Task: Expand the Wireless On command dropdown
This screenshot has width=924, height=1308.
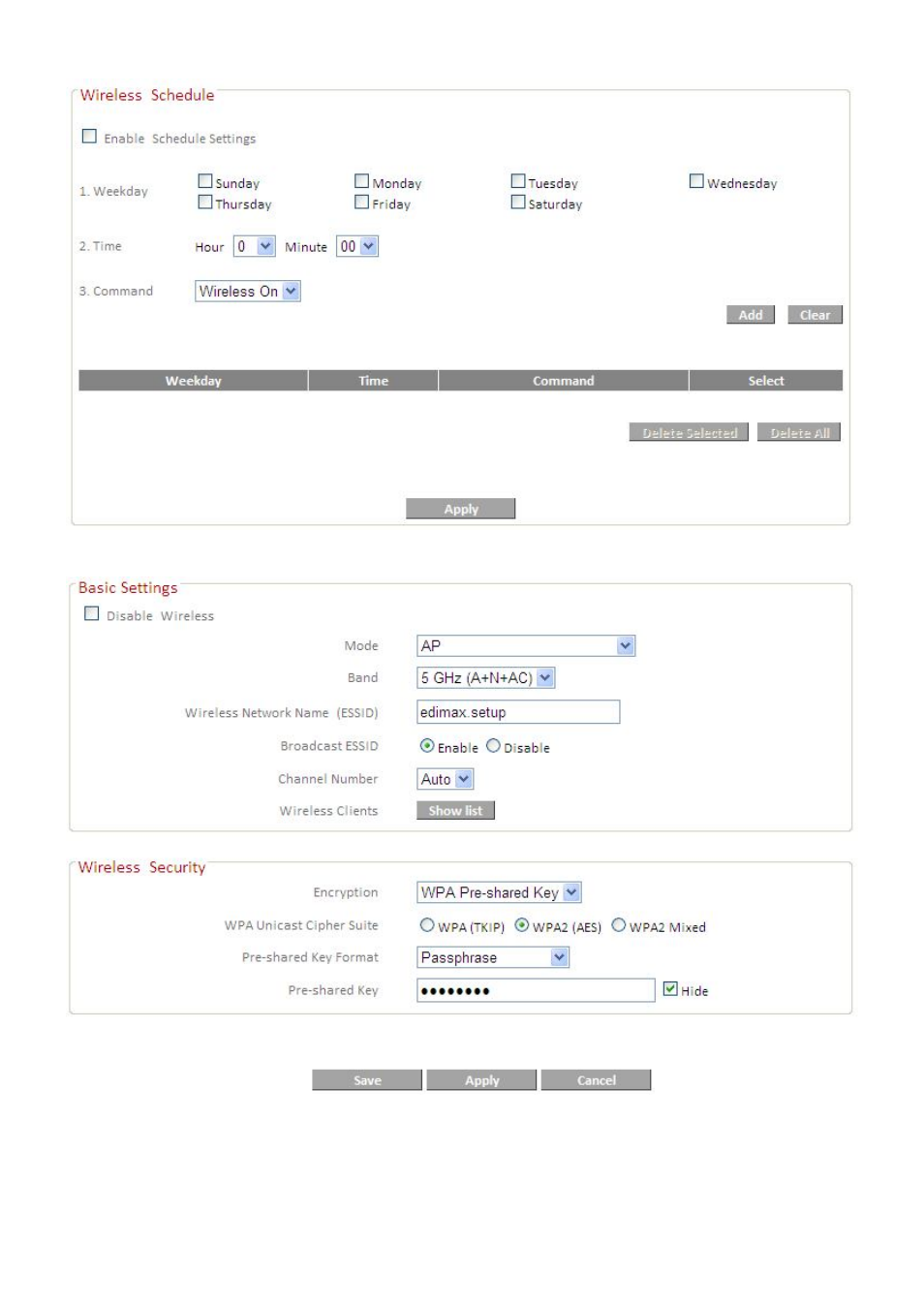Action: click(248, 291)
